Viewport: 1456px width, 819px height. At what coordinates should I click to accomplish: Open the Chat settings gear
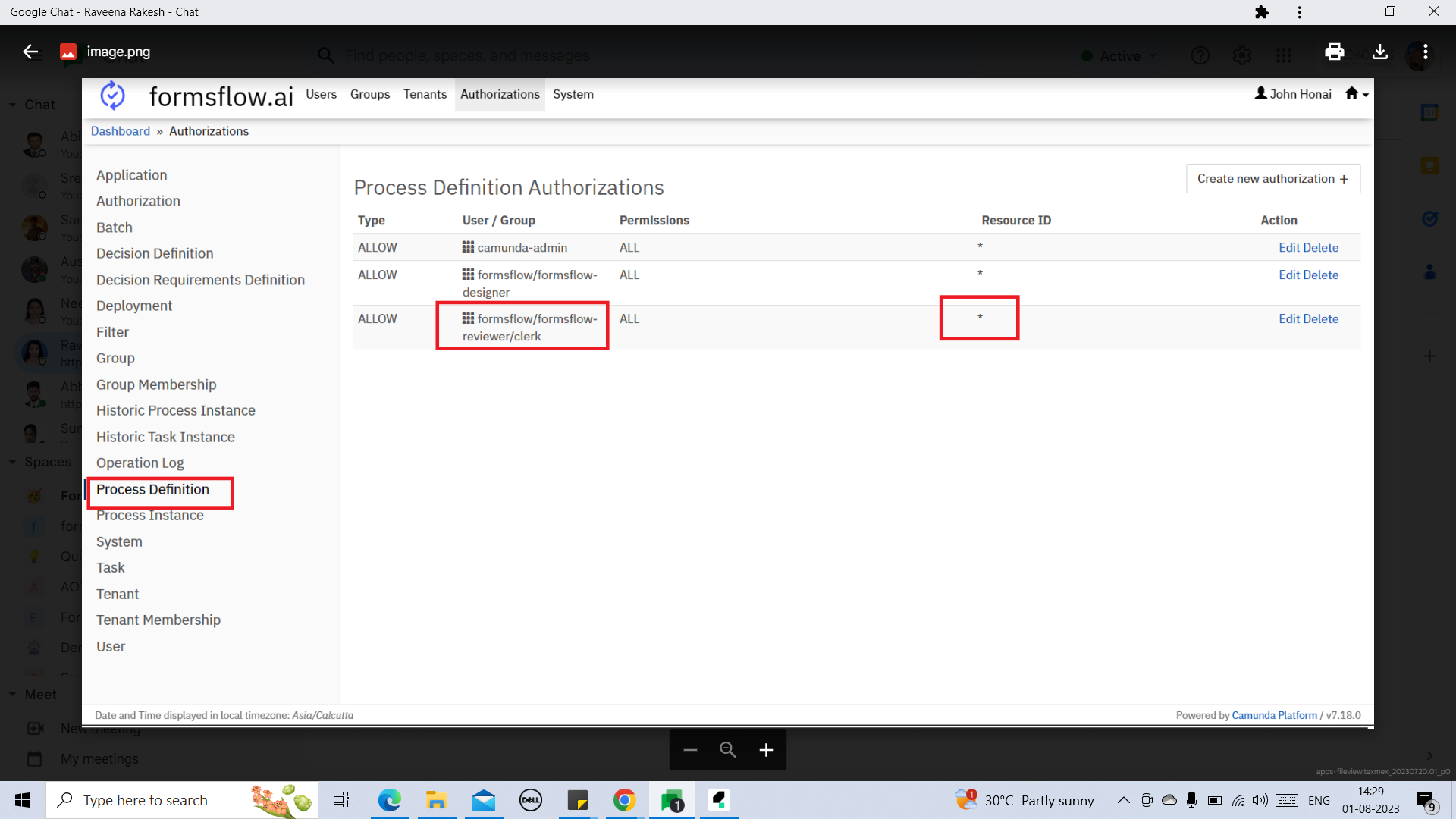point(1241,55)
